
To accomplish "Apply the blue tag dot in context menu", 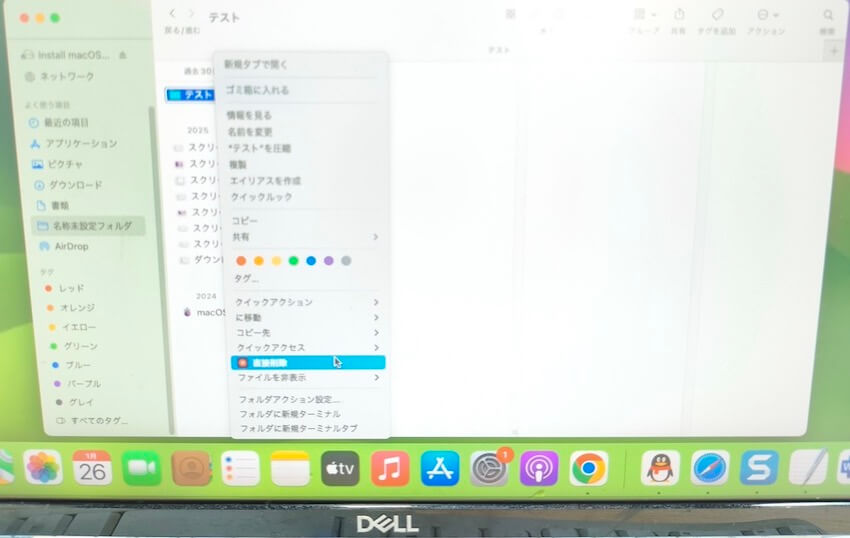I will pyautogui.click(x=311, y=261).
